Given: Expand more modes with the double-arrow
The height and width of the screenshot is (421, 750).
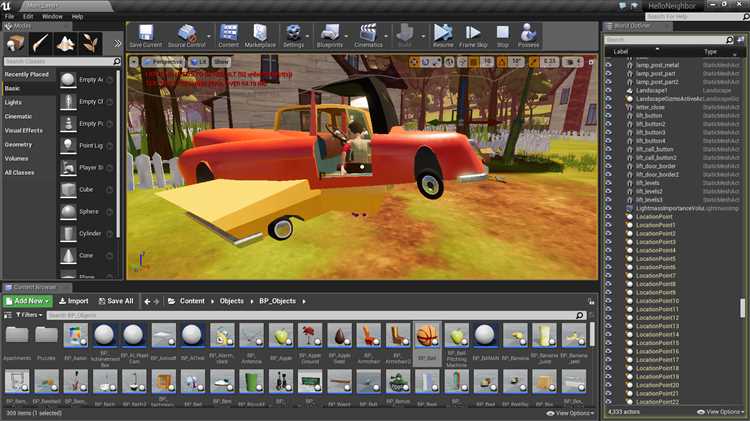Looking at the screenshot, I should [117, 44].
